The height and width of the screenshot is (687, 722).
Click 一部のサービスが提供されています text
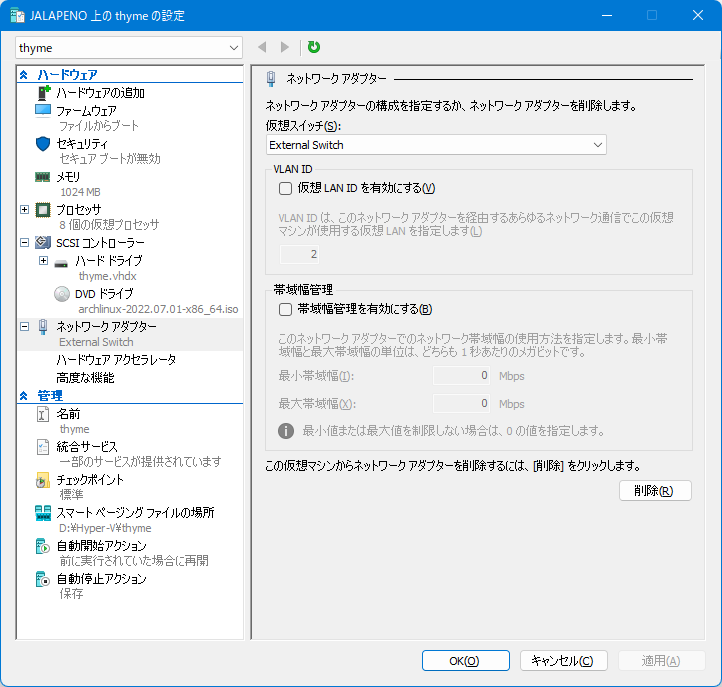140,461
